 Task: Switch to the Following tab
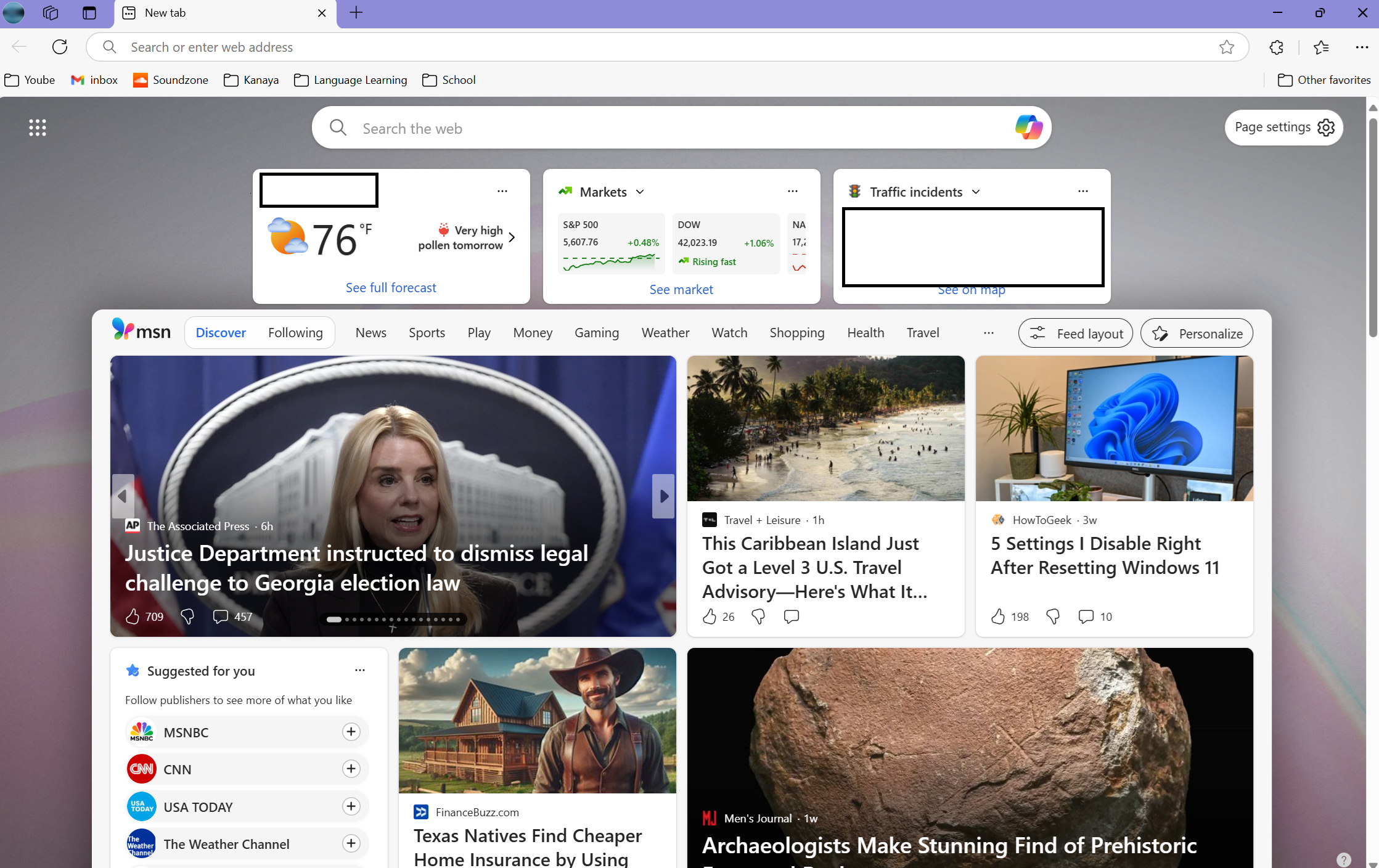296,332
